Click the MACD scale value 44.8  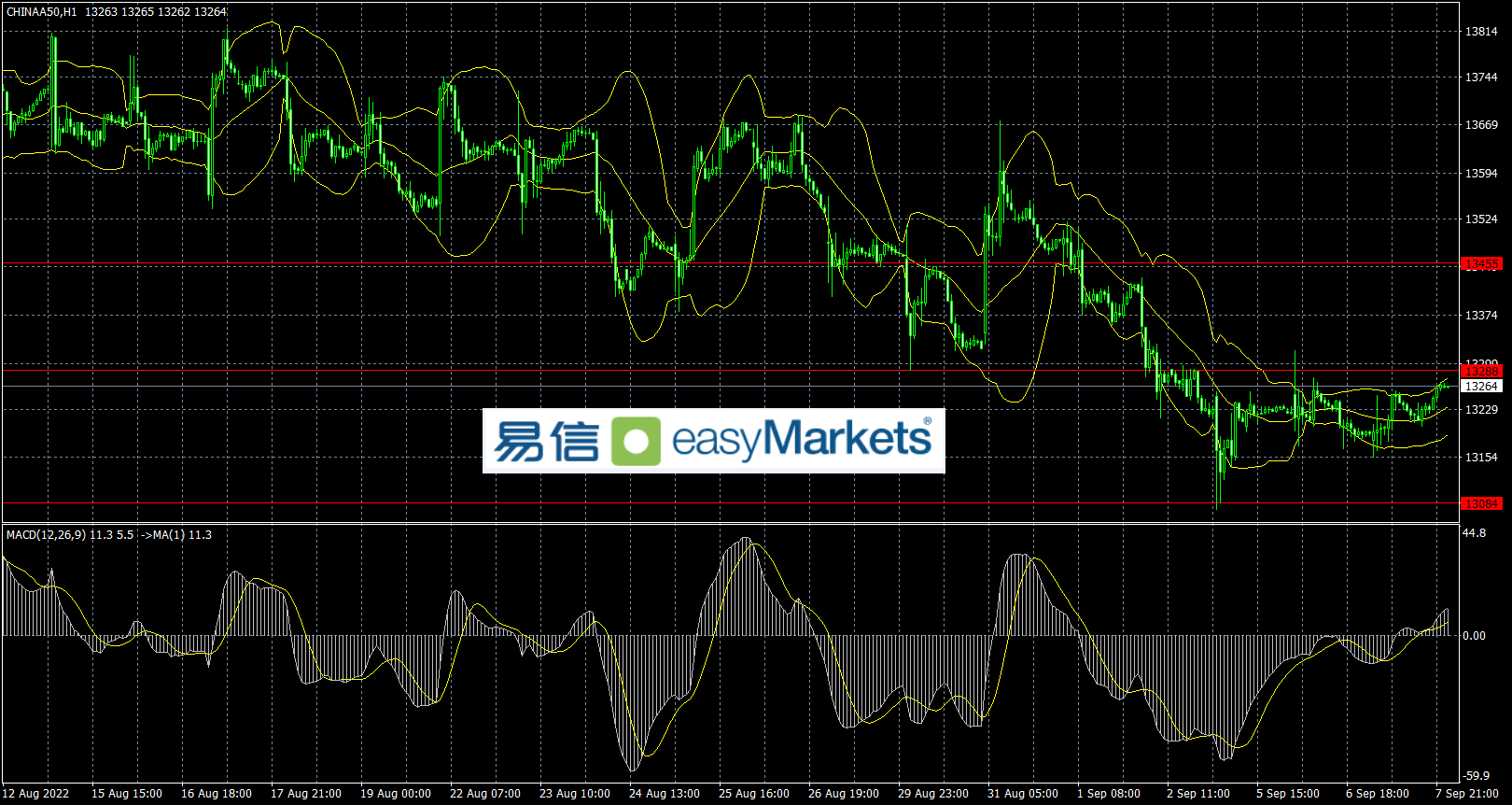[x=1475, y=533]
